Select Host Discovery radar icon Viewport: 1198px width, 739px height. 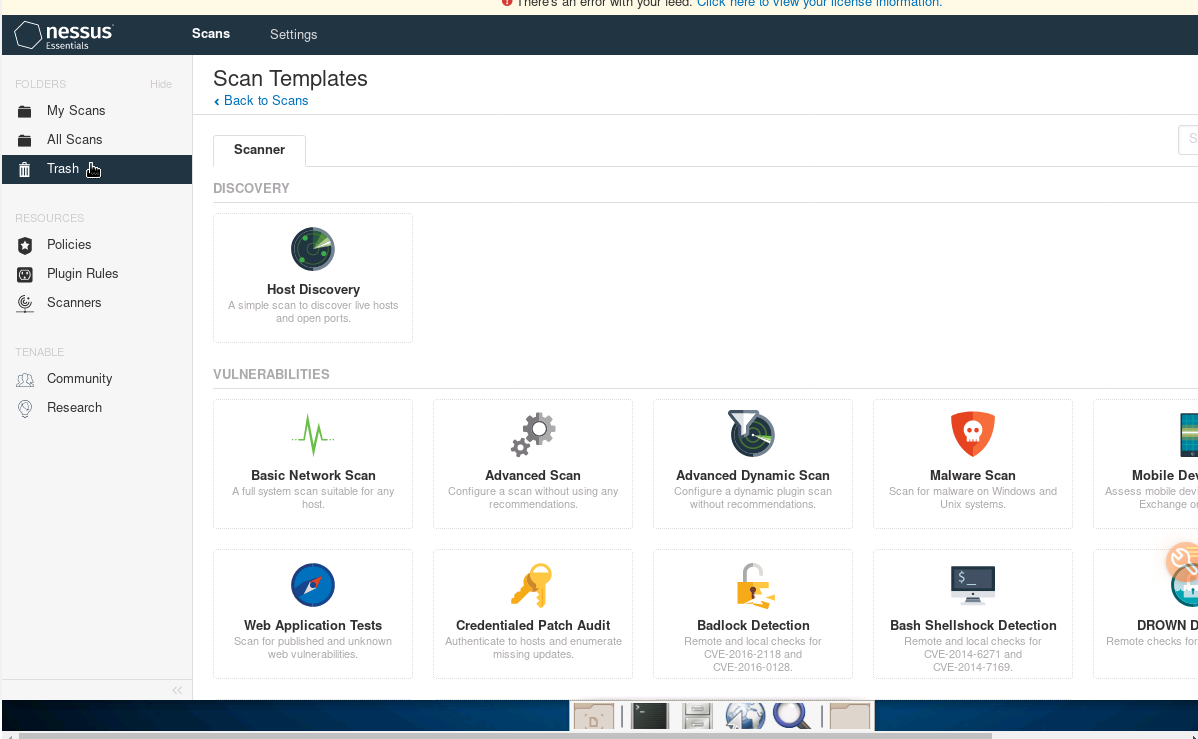tap(312, 249)
